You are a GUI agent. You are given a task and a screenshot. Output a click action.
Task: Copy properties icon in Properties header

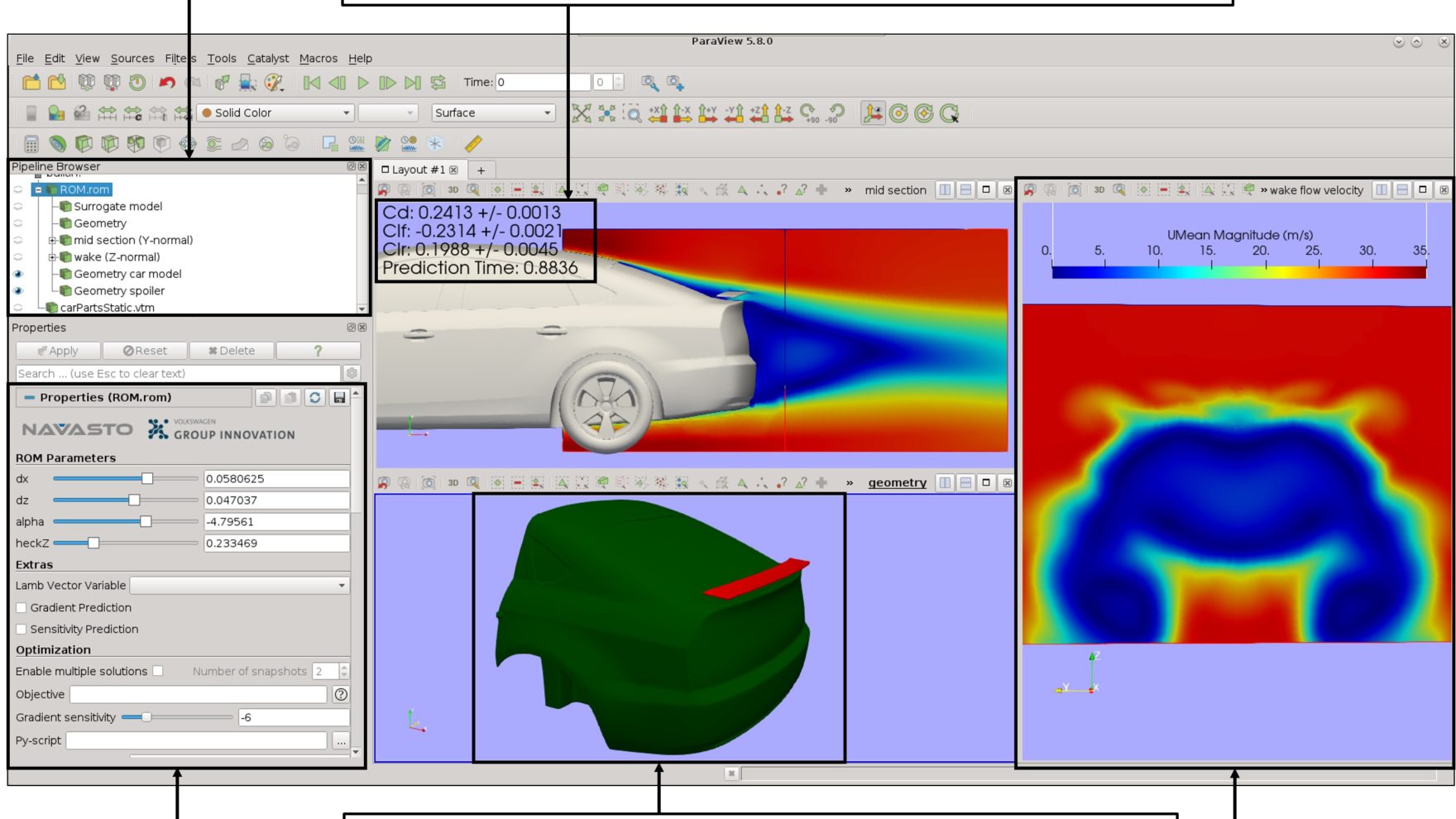266,398
